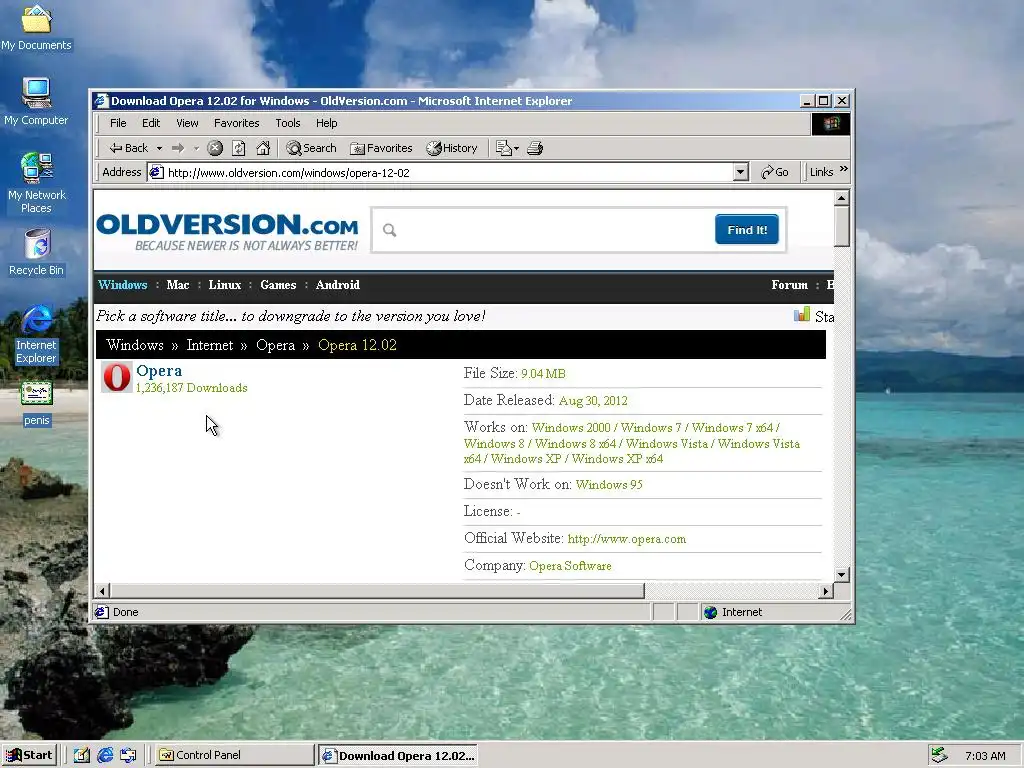Open the File menu

[118, 123]
